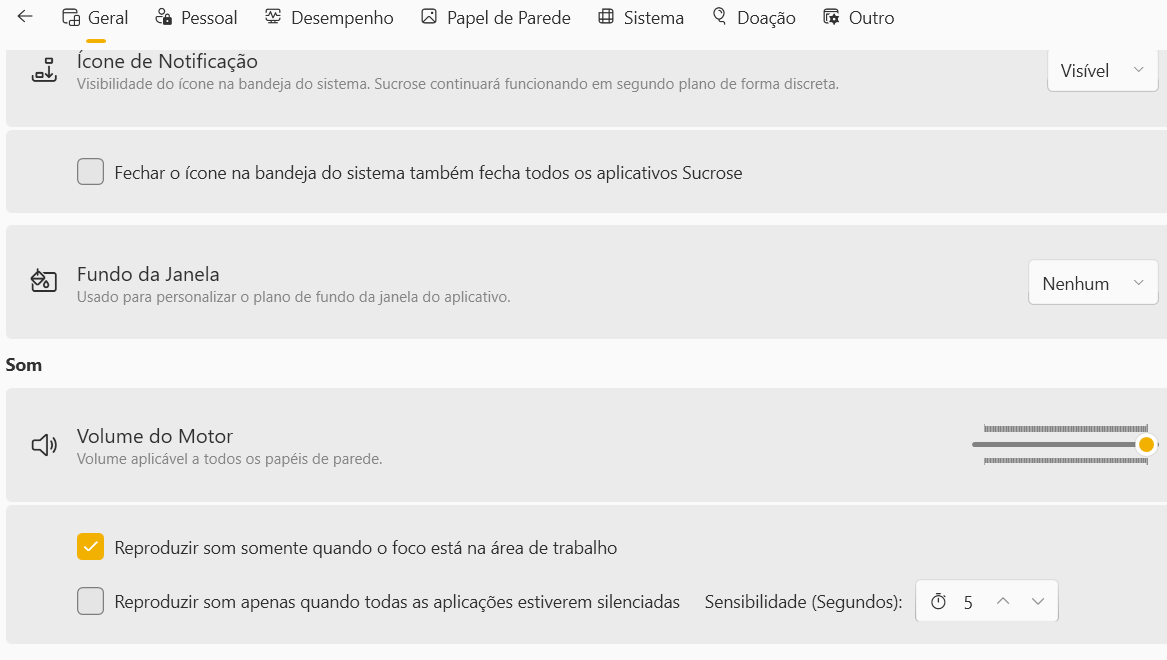Click the Volume do Motor slider handle
Screen dimensions: 1167x660
[1147, 444]
